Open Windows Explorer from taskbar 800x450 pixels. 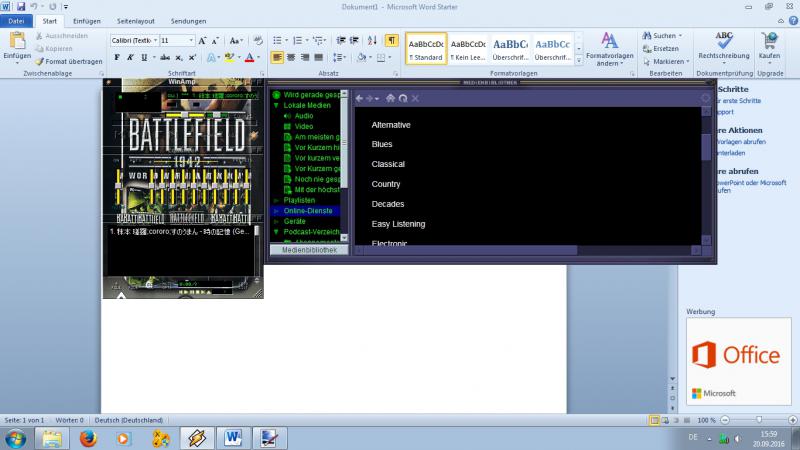(52, 438)
